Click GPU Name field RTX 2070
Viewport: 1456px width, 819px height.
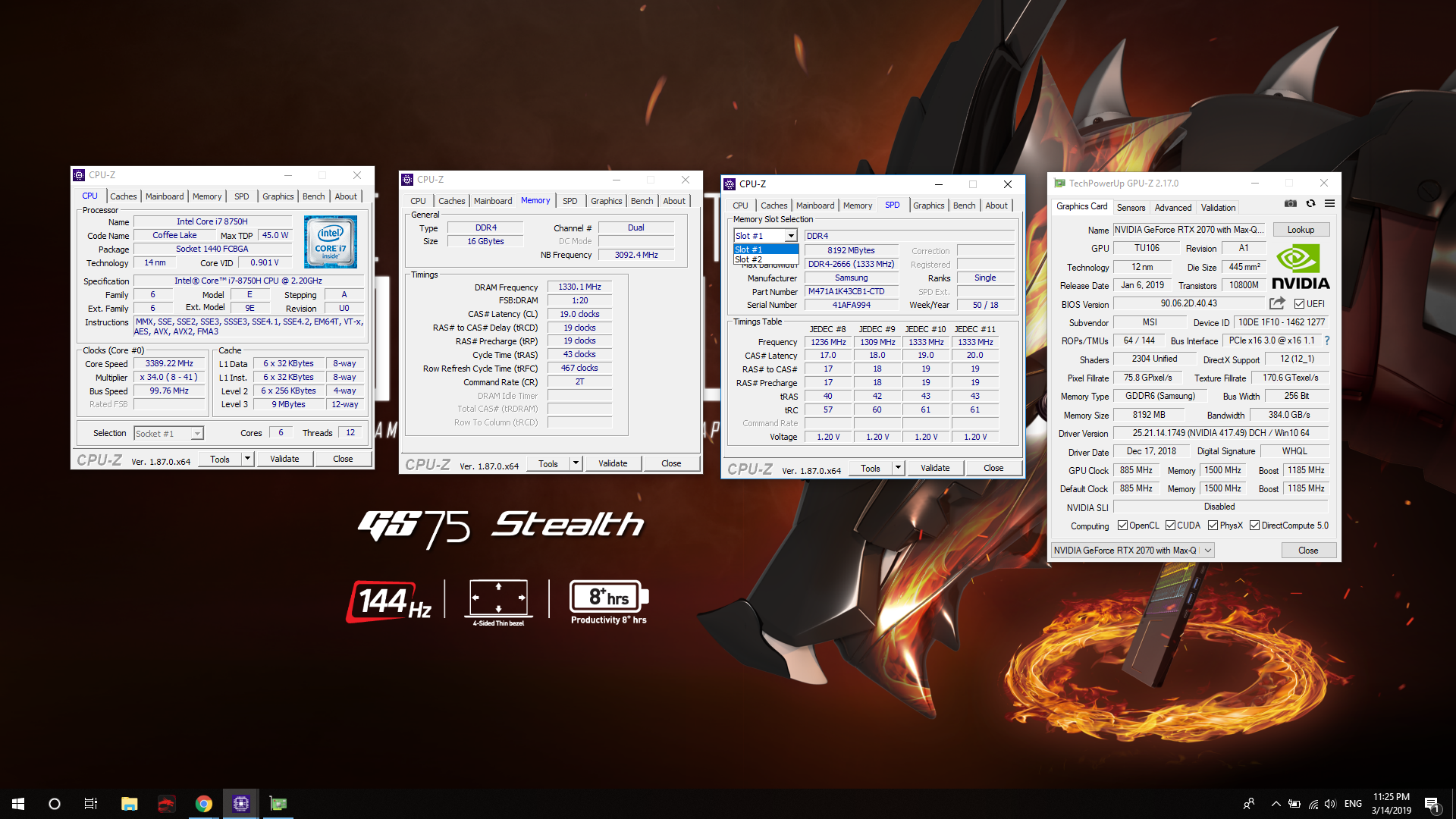[x=1188, y=230]
